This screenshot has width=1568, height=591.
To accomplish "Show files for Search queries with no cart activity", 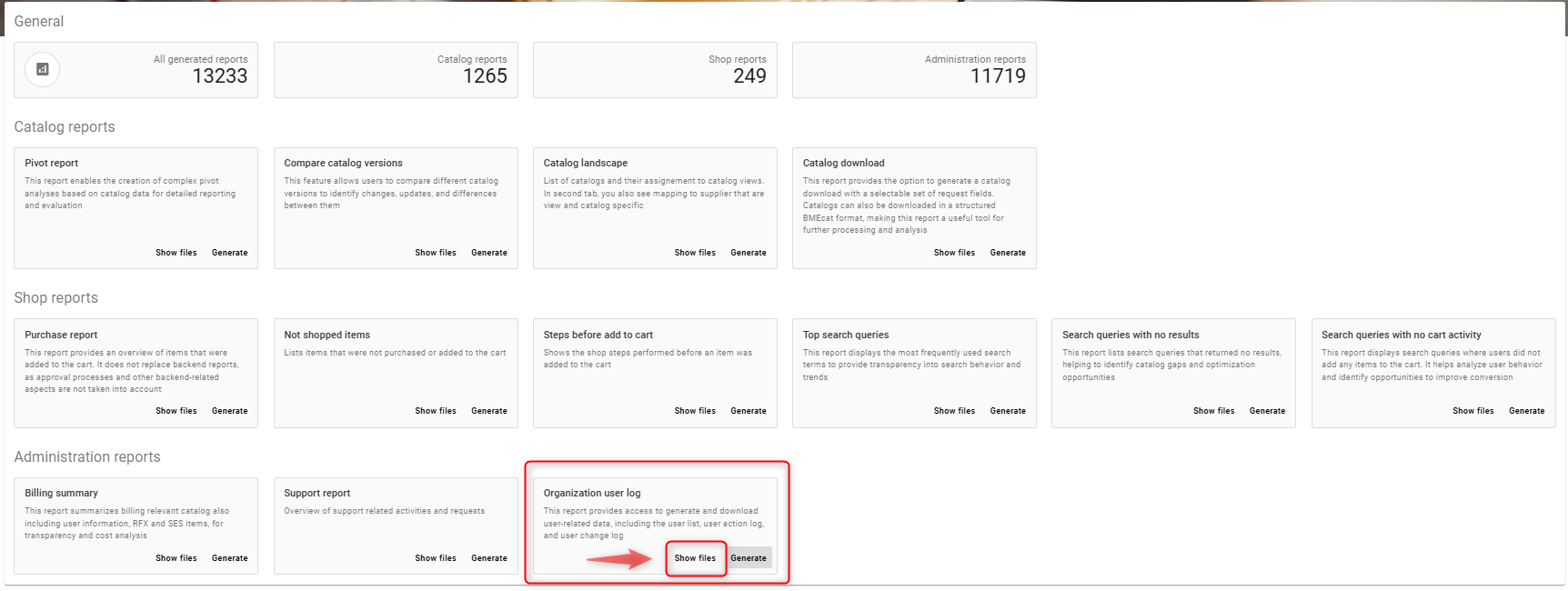I will click(1473, 411).
